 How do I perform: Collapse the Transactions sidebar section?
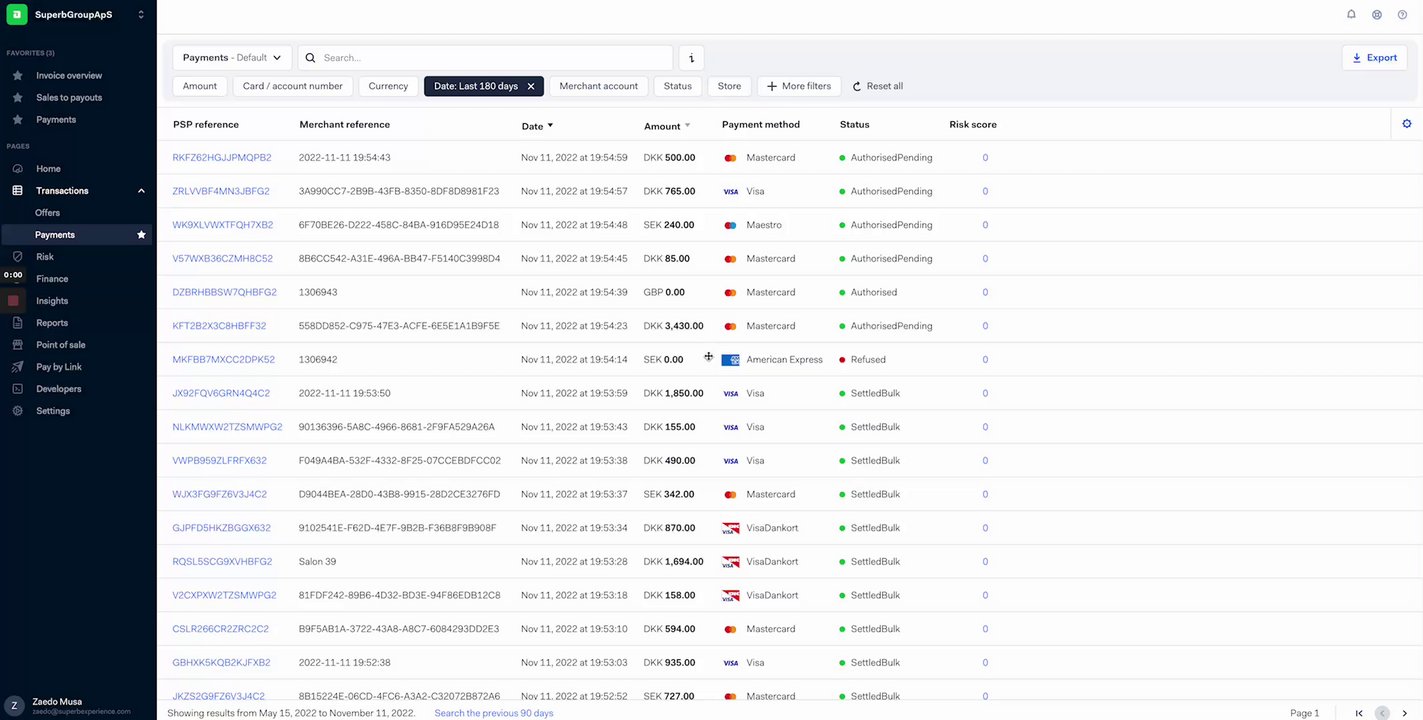tap(141, 191)
